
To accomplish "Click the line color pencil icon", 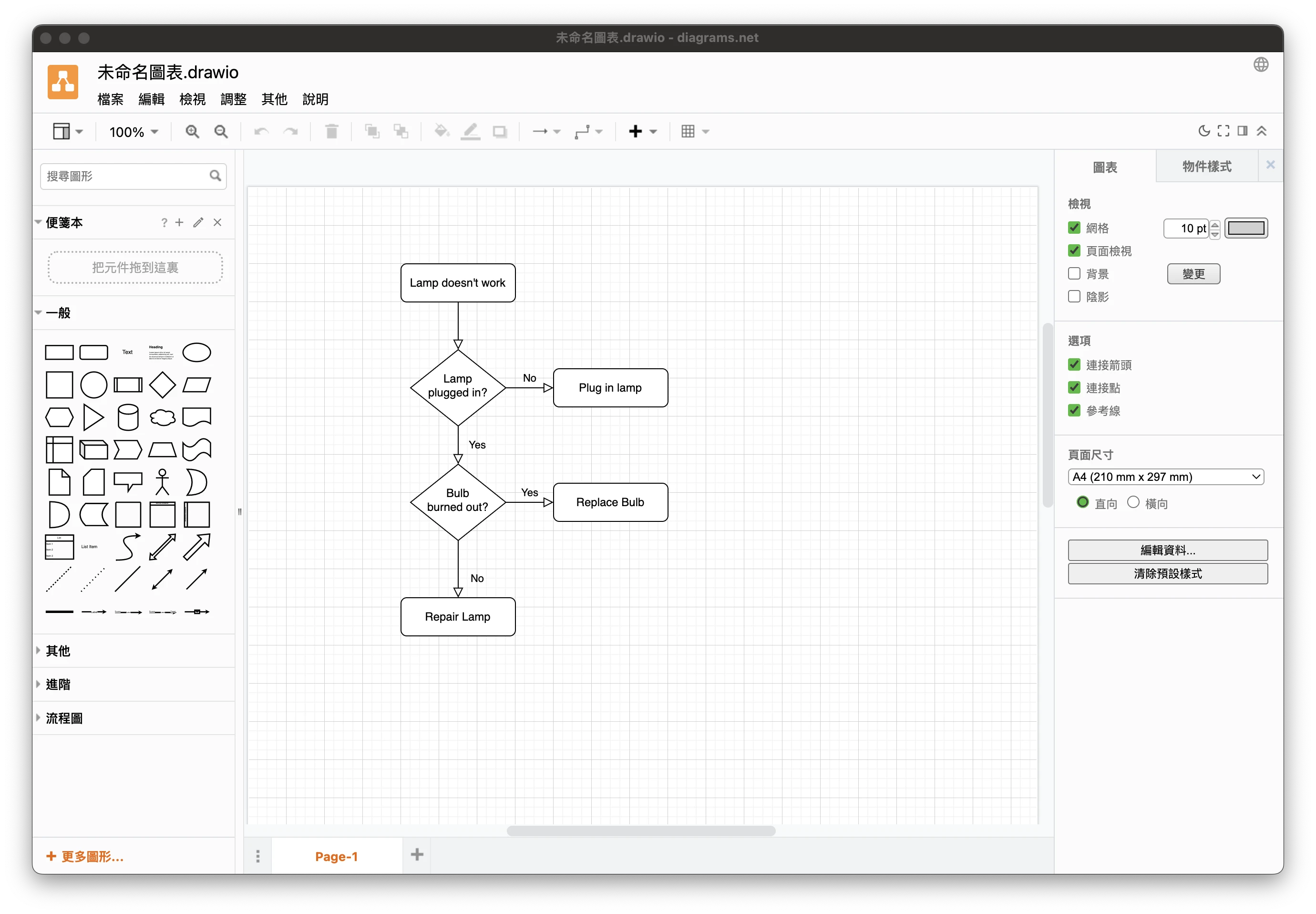I will (471, 132).
